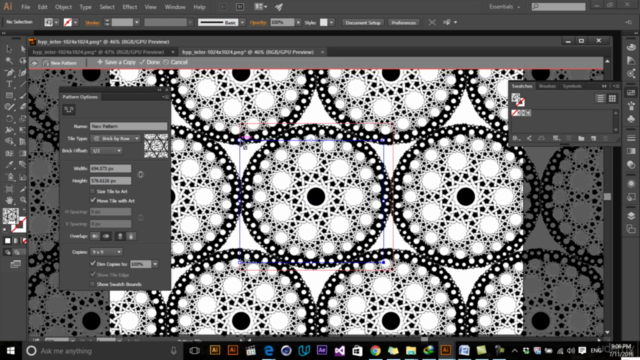
Task: Open the Appearance panel from dock
Action: [631, 183]
